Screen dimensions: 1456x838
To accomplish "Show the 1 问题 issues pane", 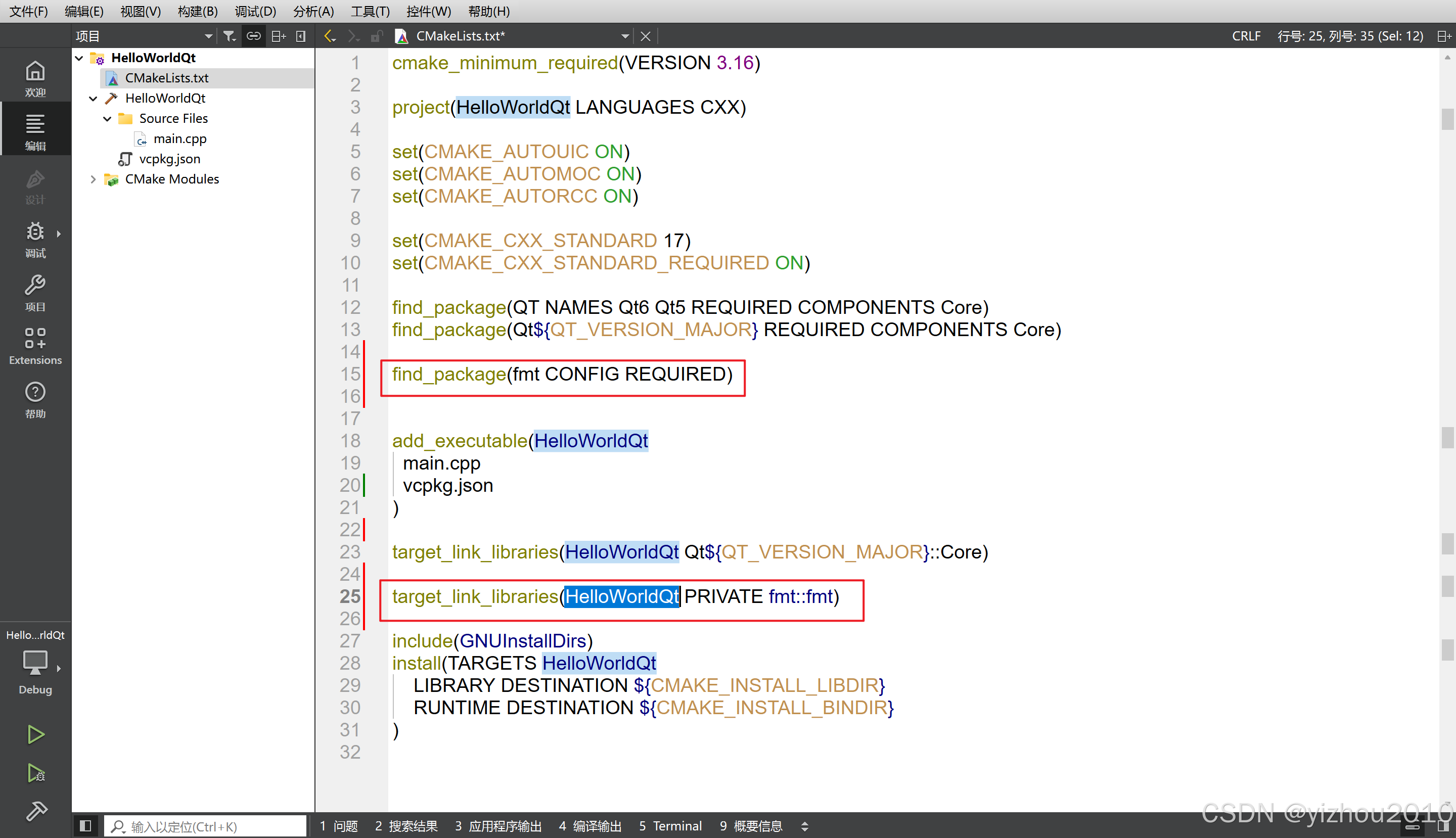I will point(339,826).
